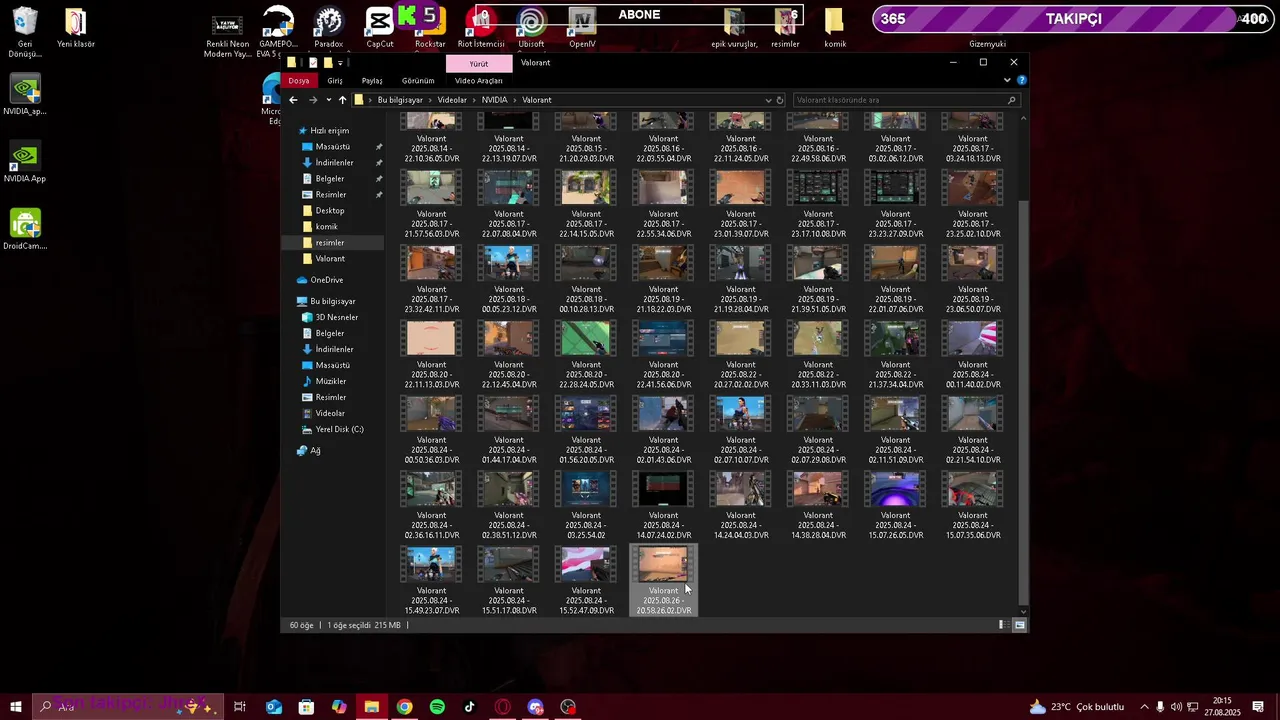Open the taskbar clock showing 20:15
The width and height of the screenshot is (1280, 720).
click(1222, 707)
